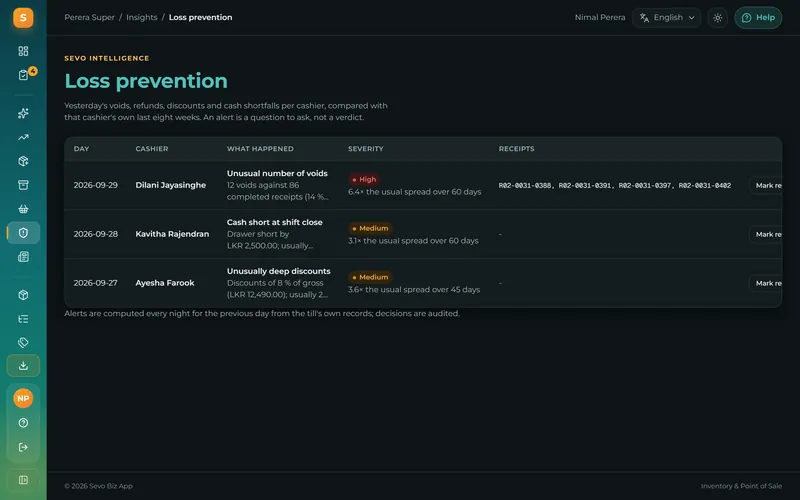This screenshot has width=800, height=500.
Task: Click the RECEIPTS column header
Action: coord(516,149)
